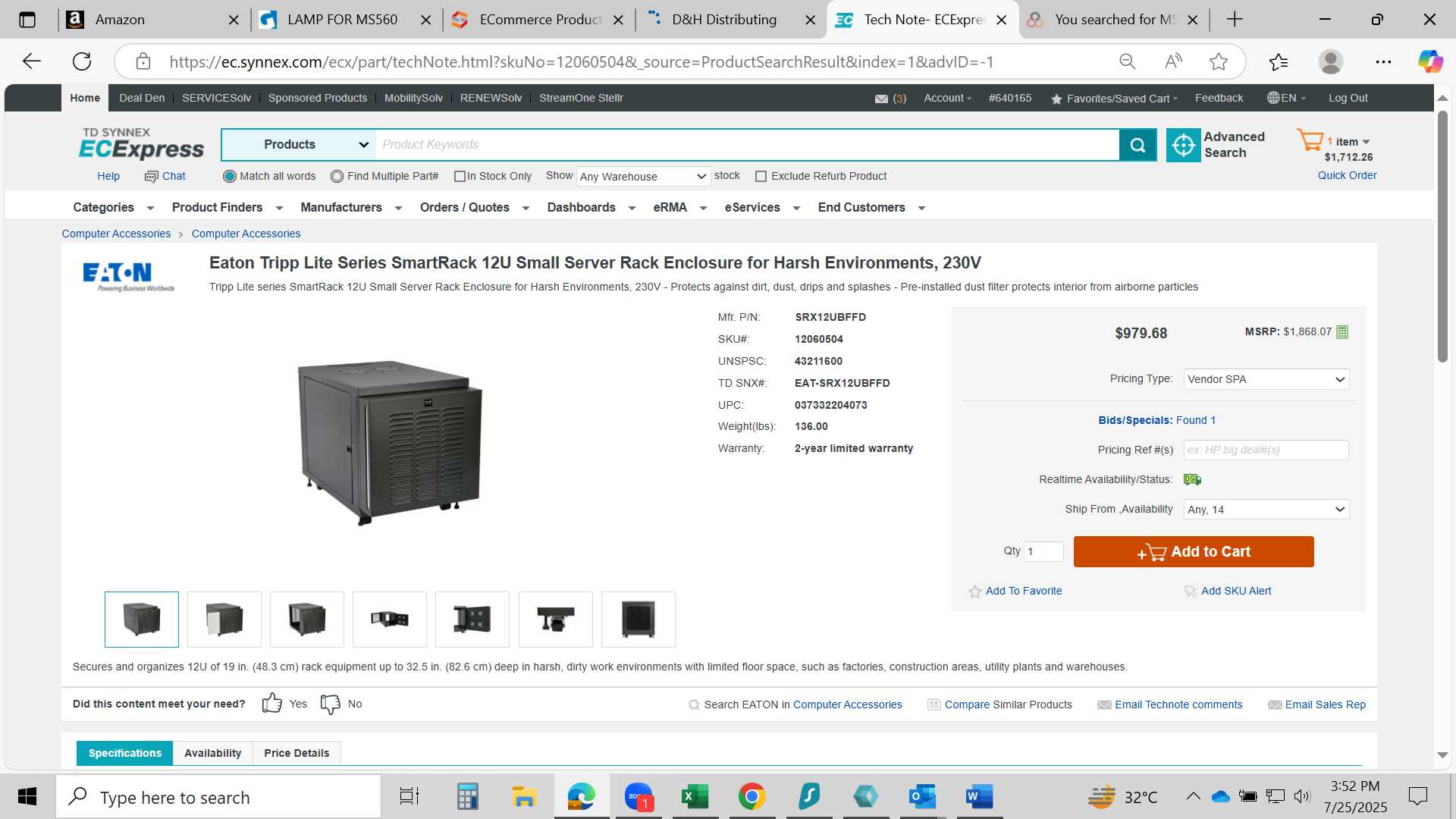Screen dimensions: 1456x819
Task: Open Excel from the taskbar
Action: [695, 796]
